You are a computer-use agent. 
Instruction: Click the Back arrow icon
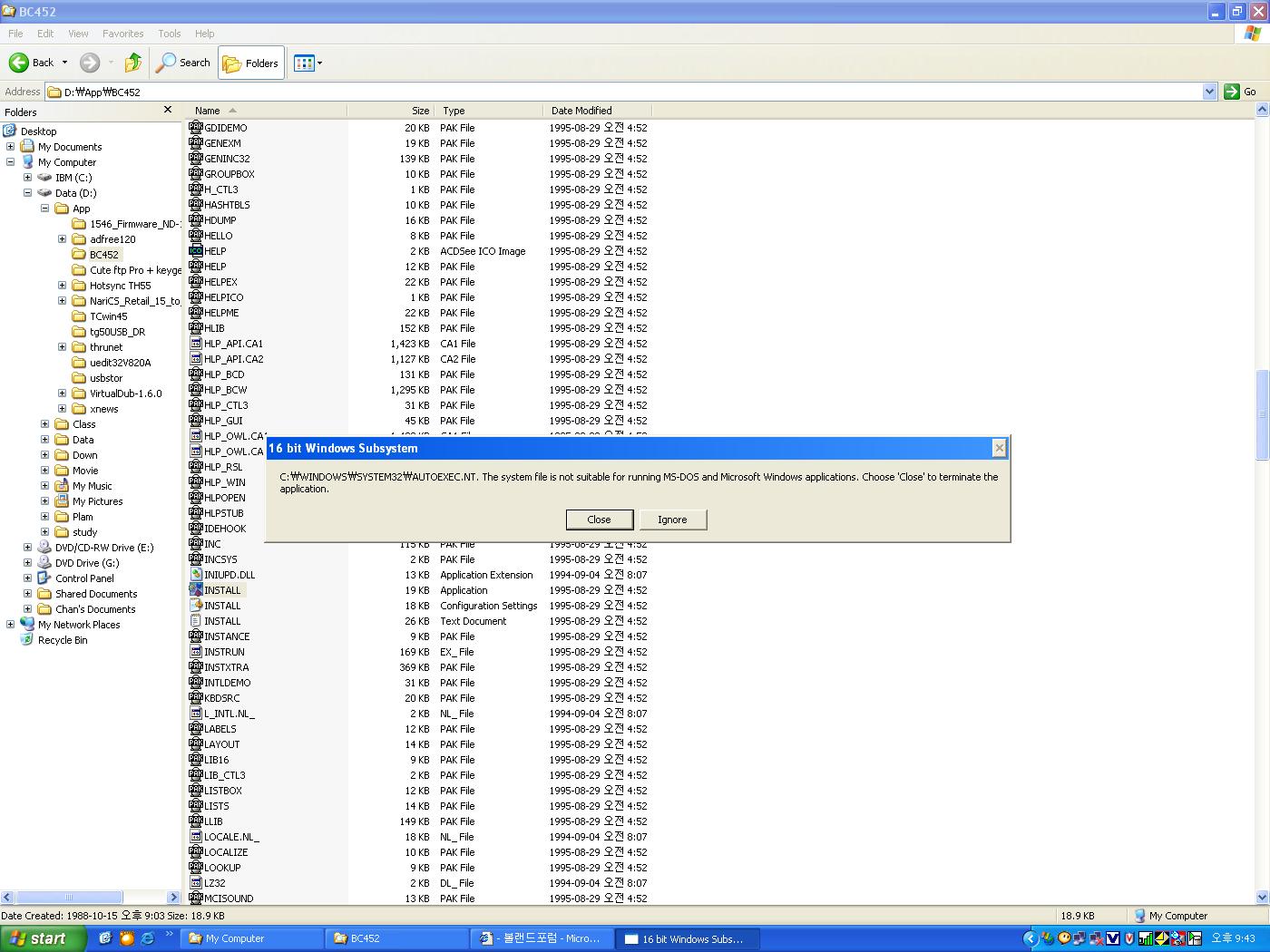click(19, 63)
